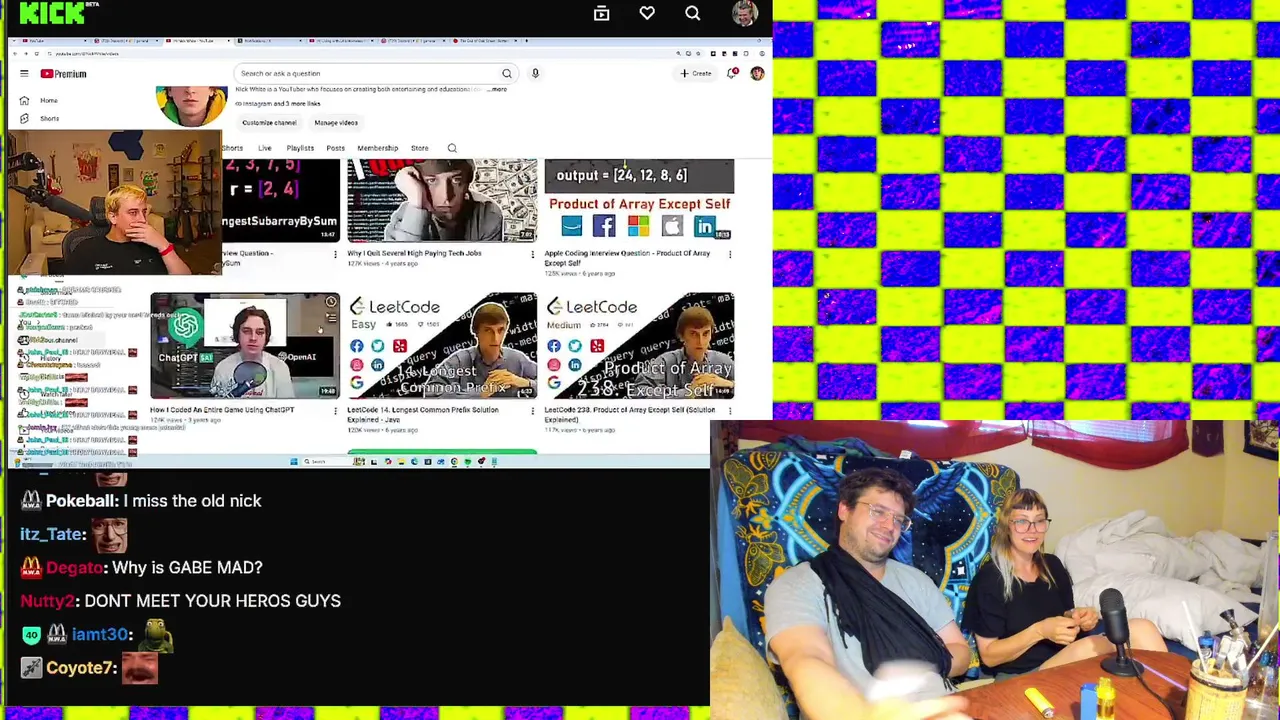The image size is (1280, 720).
Task: Open the YouTube hamburger guide menu
Action: pos(24,73)
